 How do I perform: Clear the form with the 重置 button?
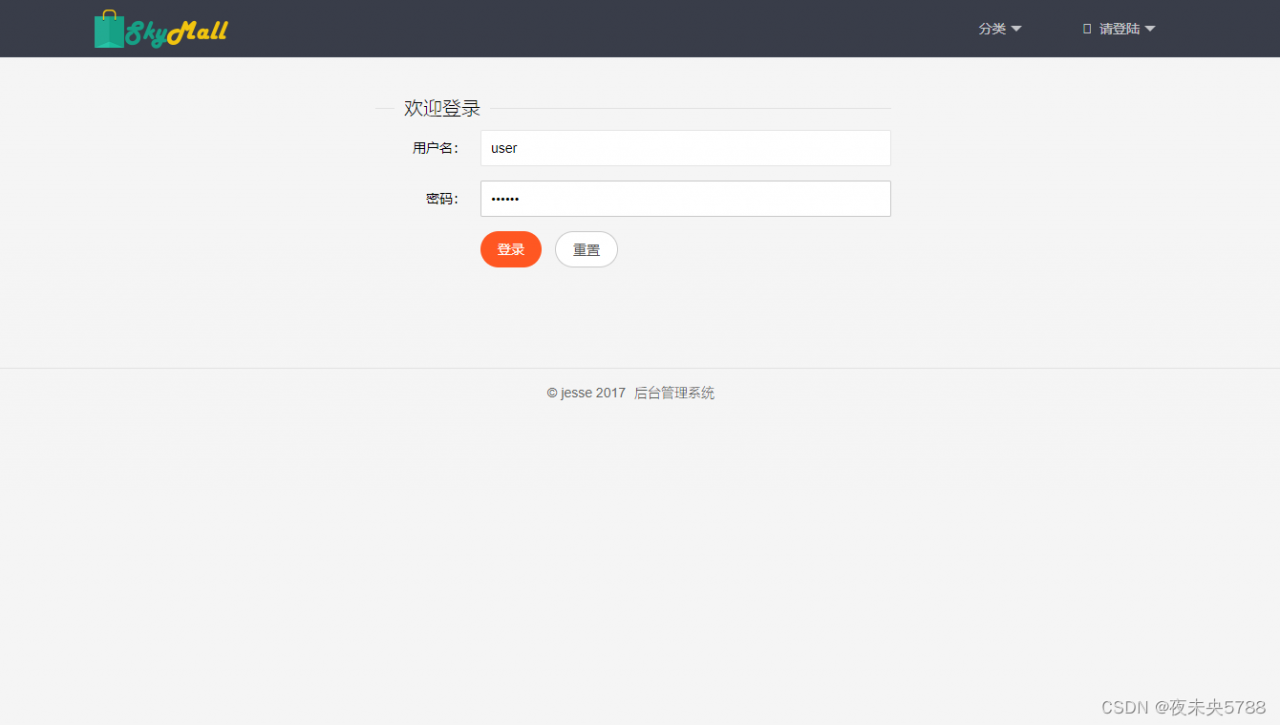586,249
